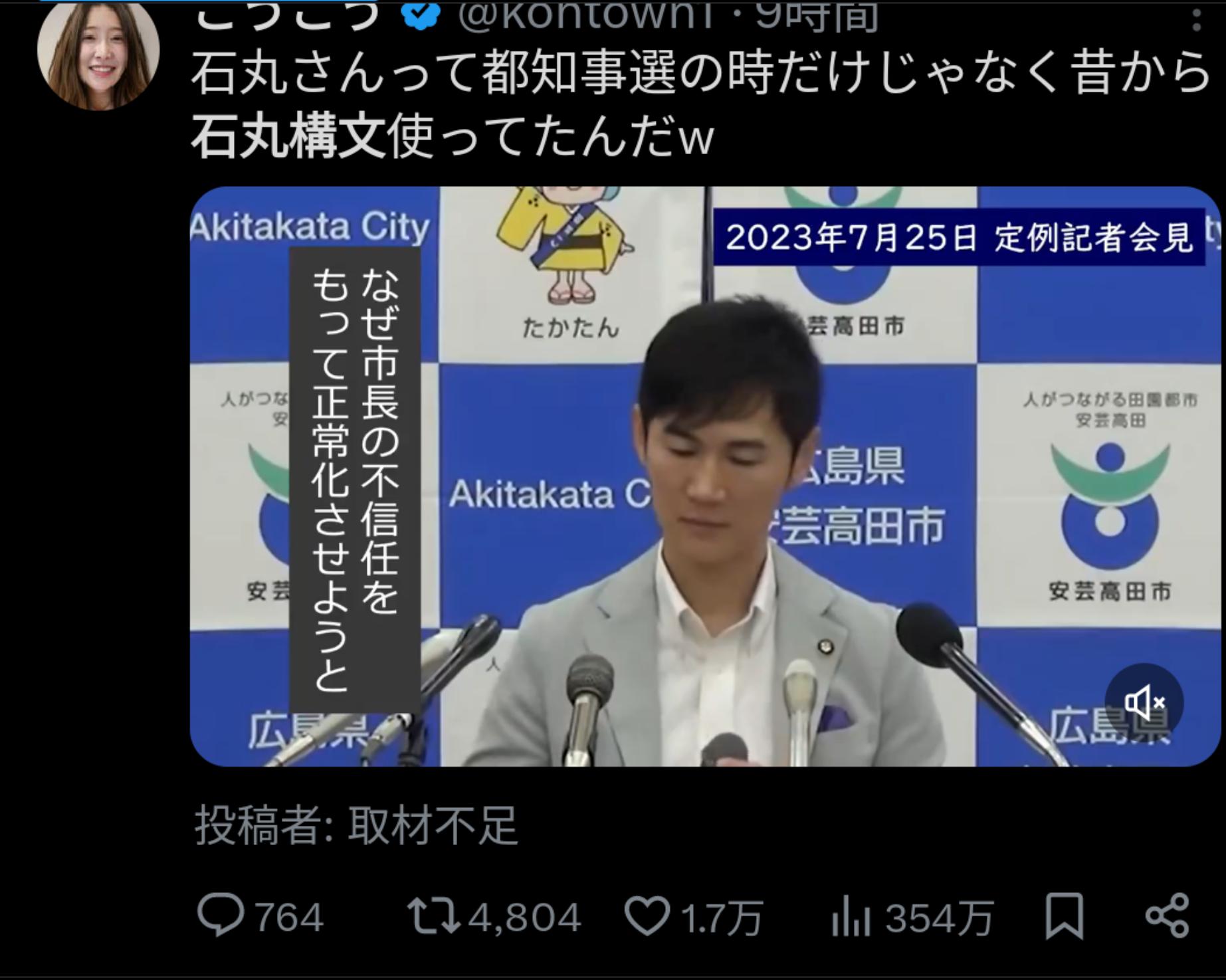1226x980 pixels.
Task: Open the 9時間 timestamp link
Action: pyautogui.click(x=817, y=15)
